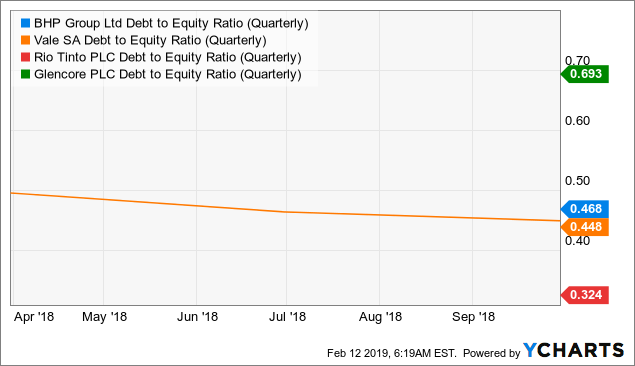Click the Apr '18 x-axis label
Image resolution: width=635 pixels, height=366 pixels.
(x=34, y=317)
